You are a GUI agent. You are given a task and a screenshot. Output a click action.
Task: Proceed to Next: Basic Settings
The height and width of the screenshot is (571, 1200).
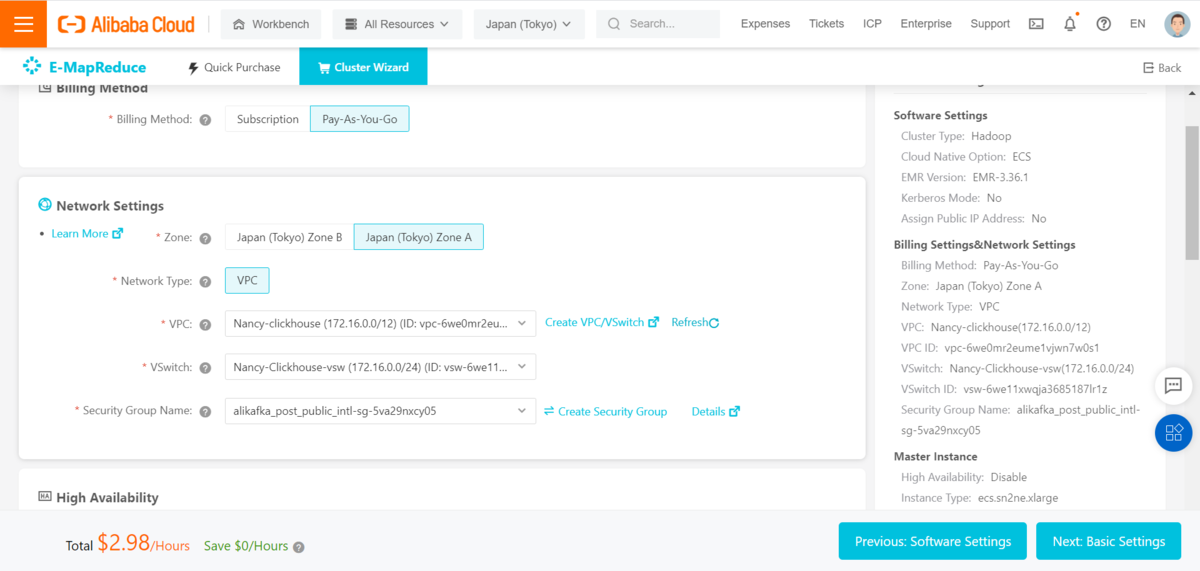1108,542
